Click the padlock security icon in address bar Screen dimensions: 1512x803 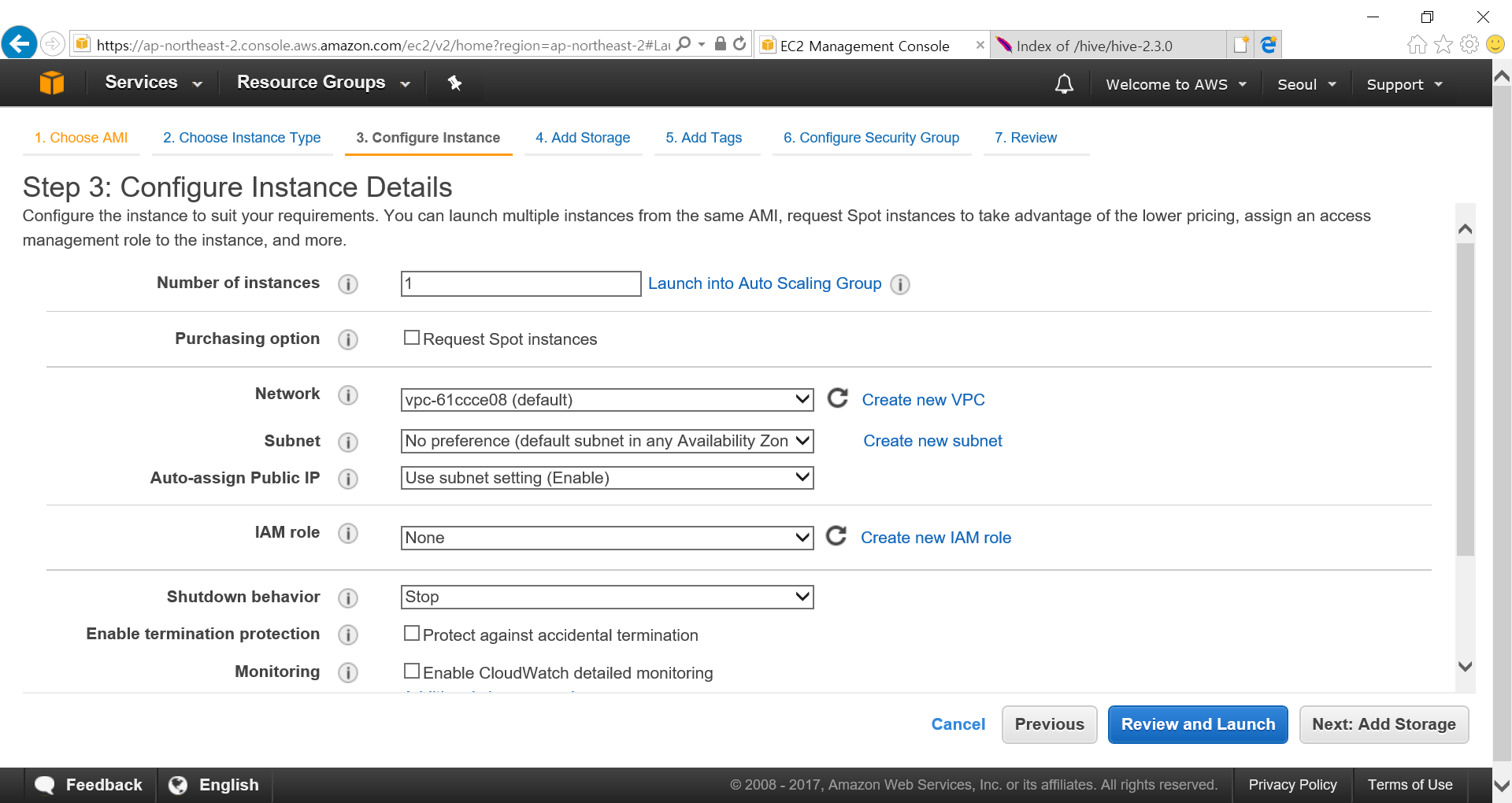(x=720, y=44)
